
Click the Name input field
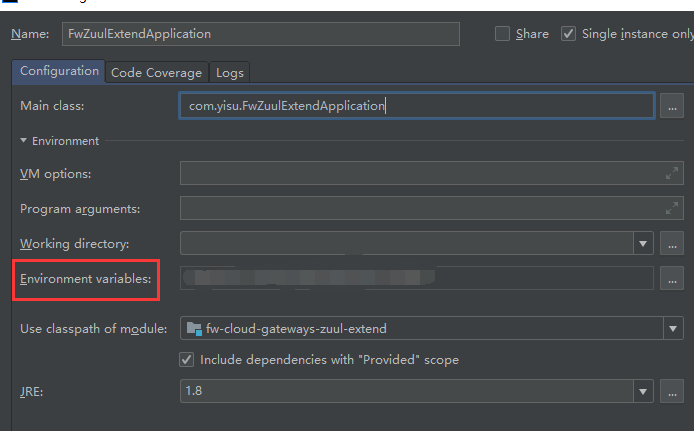click(x=260, y=33)
